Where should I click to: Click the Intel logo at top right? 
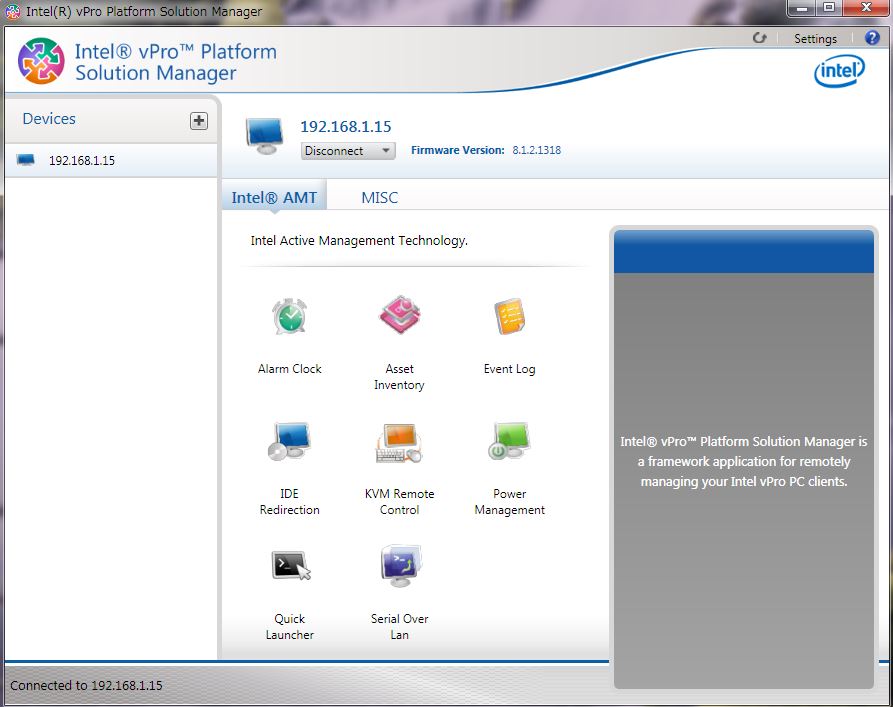tap(839, 71)
